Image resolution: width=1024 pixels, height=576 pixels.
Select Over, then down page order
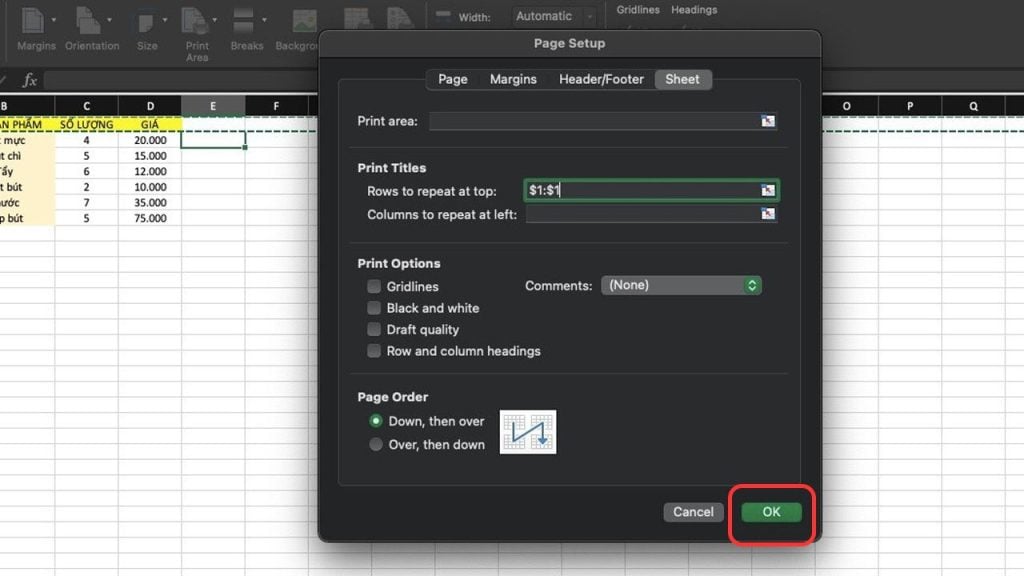376,444
